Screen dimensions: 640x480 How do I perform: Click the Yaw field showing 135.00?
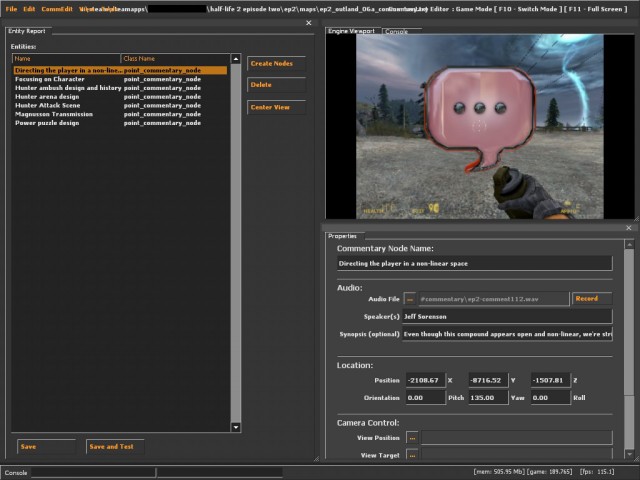(488, 398)
